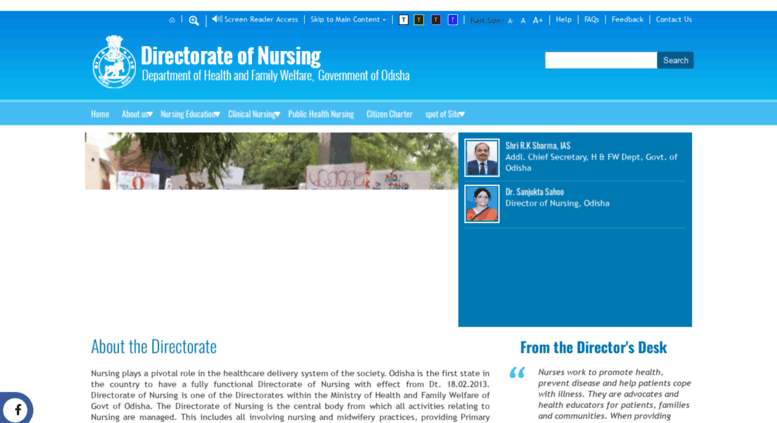Click 'Director of Nursing, Odisha' text

point(557,203)
